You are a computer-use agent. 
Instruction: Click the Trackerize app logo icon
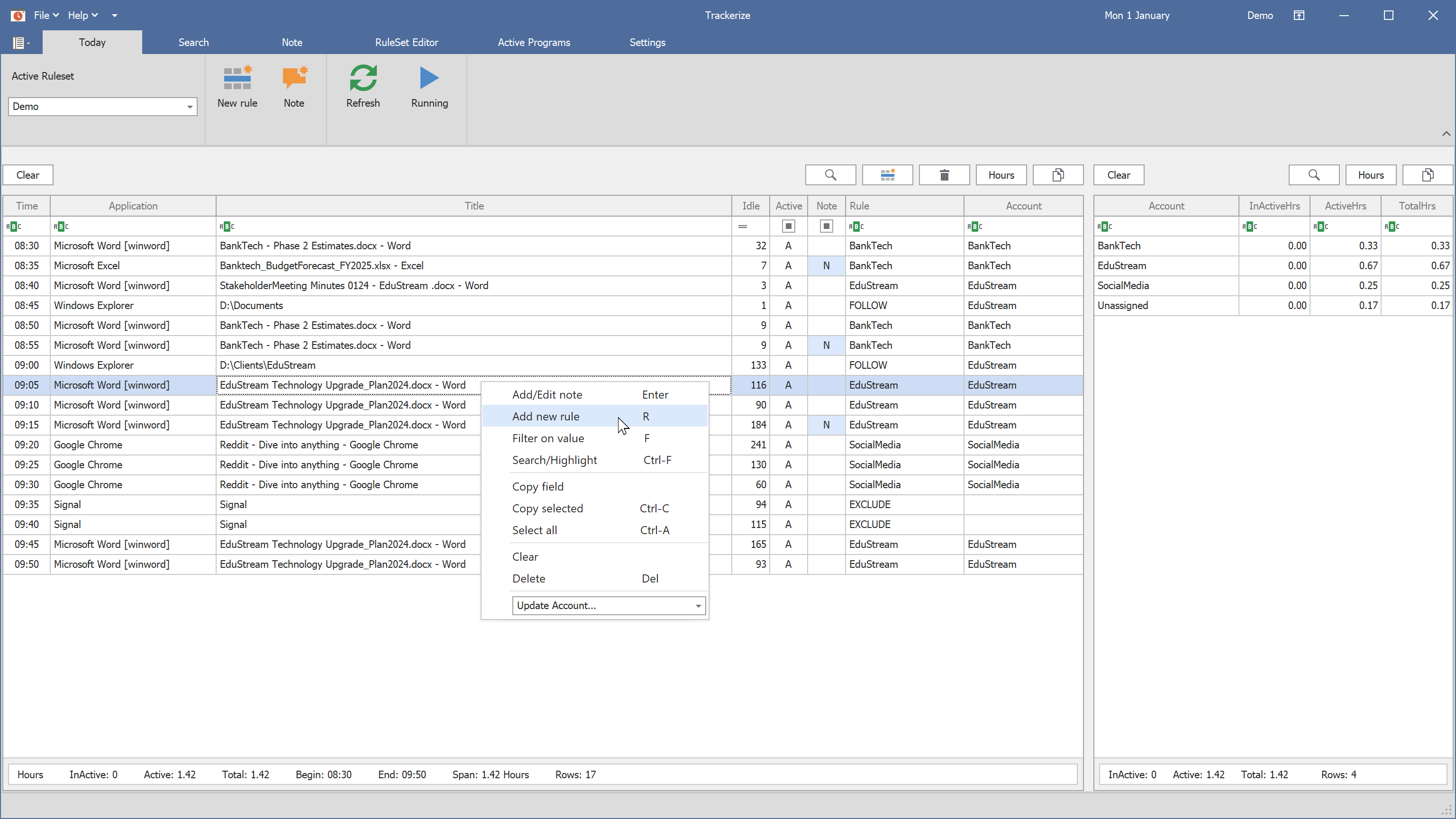18,15
